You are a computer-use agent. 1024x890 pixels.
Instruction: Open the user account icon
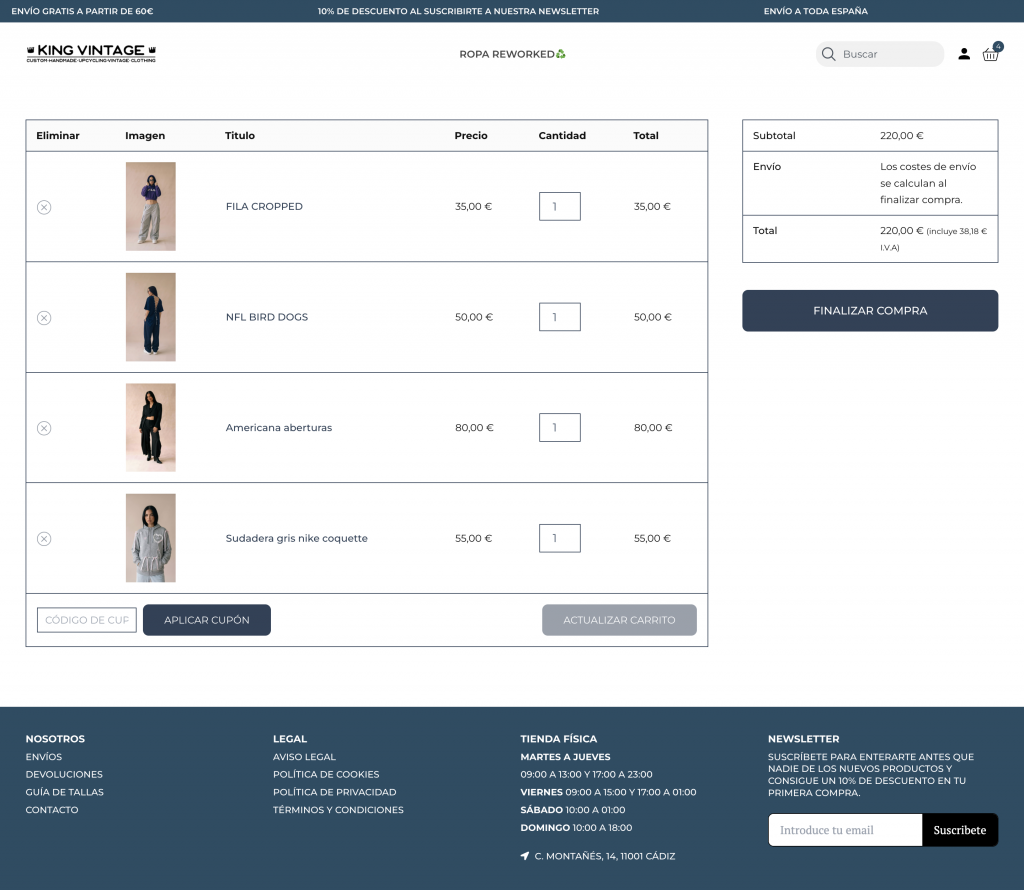[x=964, y=54]
